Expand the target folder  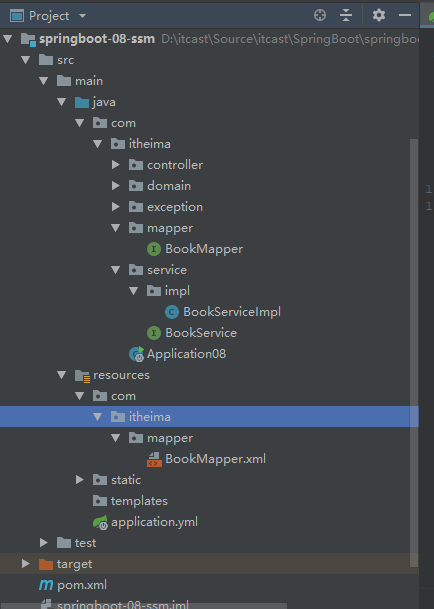click(x=25, y=564)
